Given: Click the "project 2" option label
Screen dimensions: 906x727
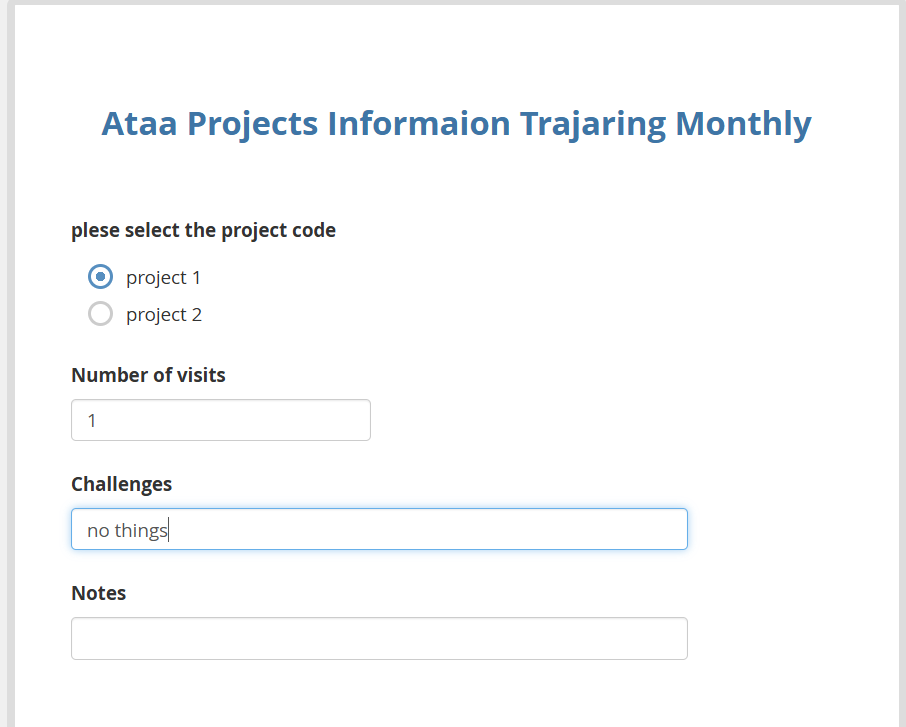Looking at the screenshot, I should (164, 315).
